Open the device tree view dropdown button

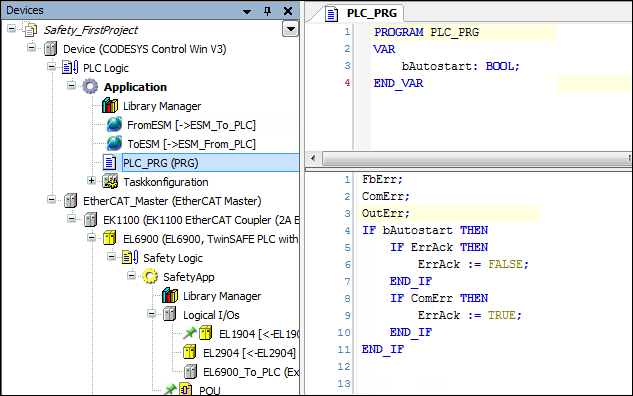[290, 29]
